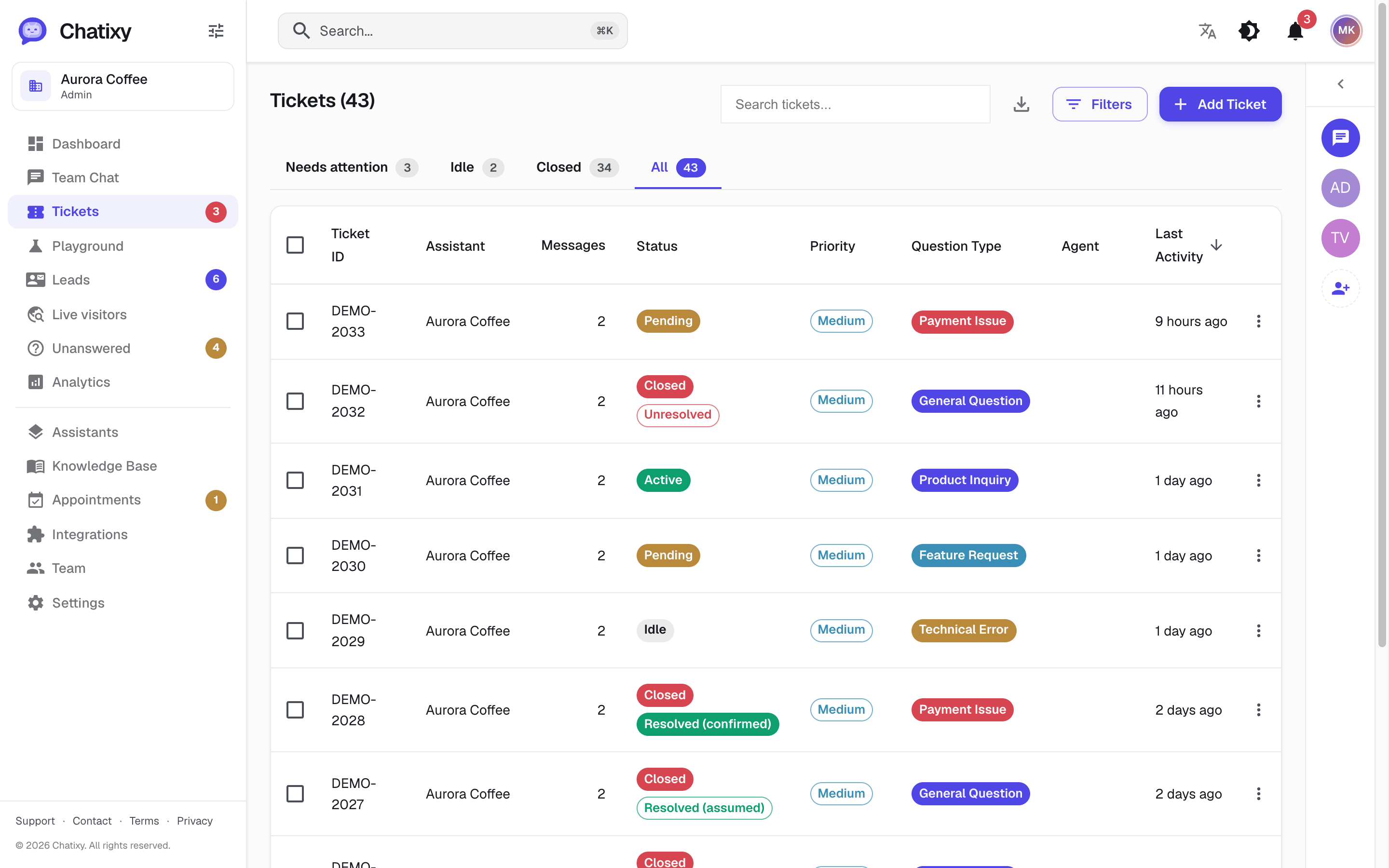Focus the global Search box

(452, 31)
